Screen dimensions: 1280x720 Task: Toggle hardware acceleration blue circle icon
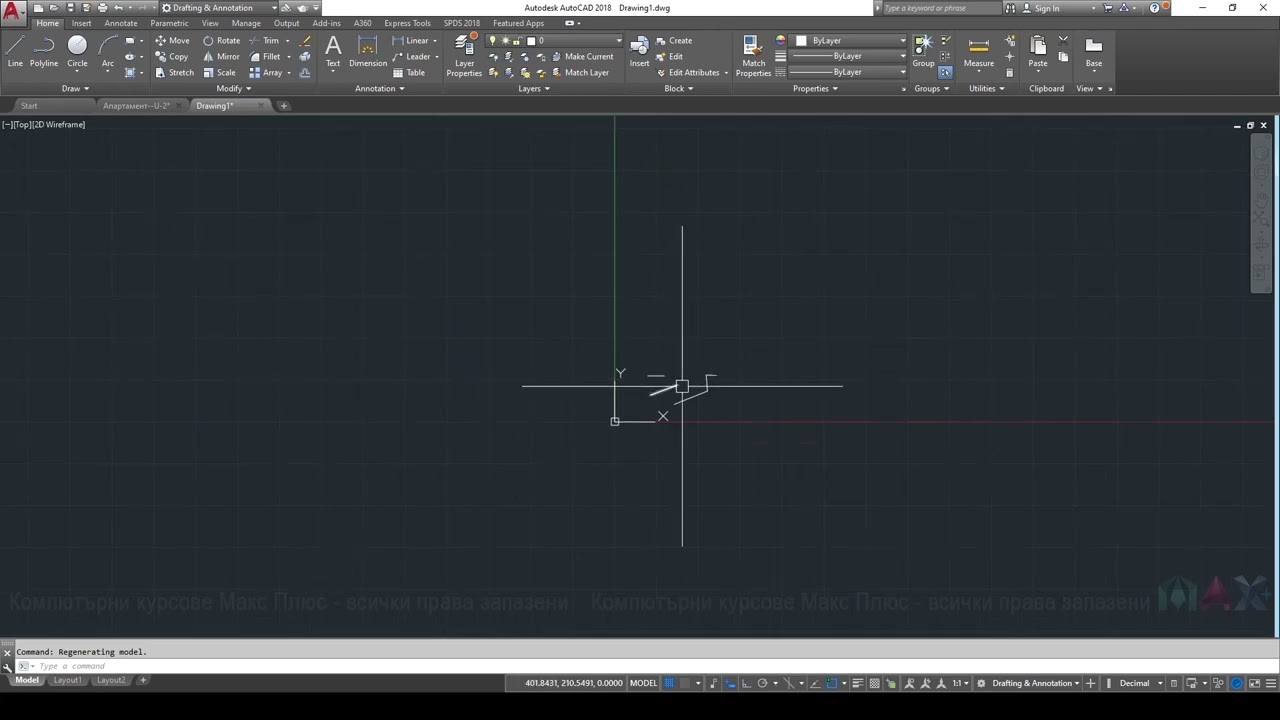[1237, 683]
